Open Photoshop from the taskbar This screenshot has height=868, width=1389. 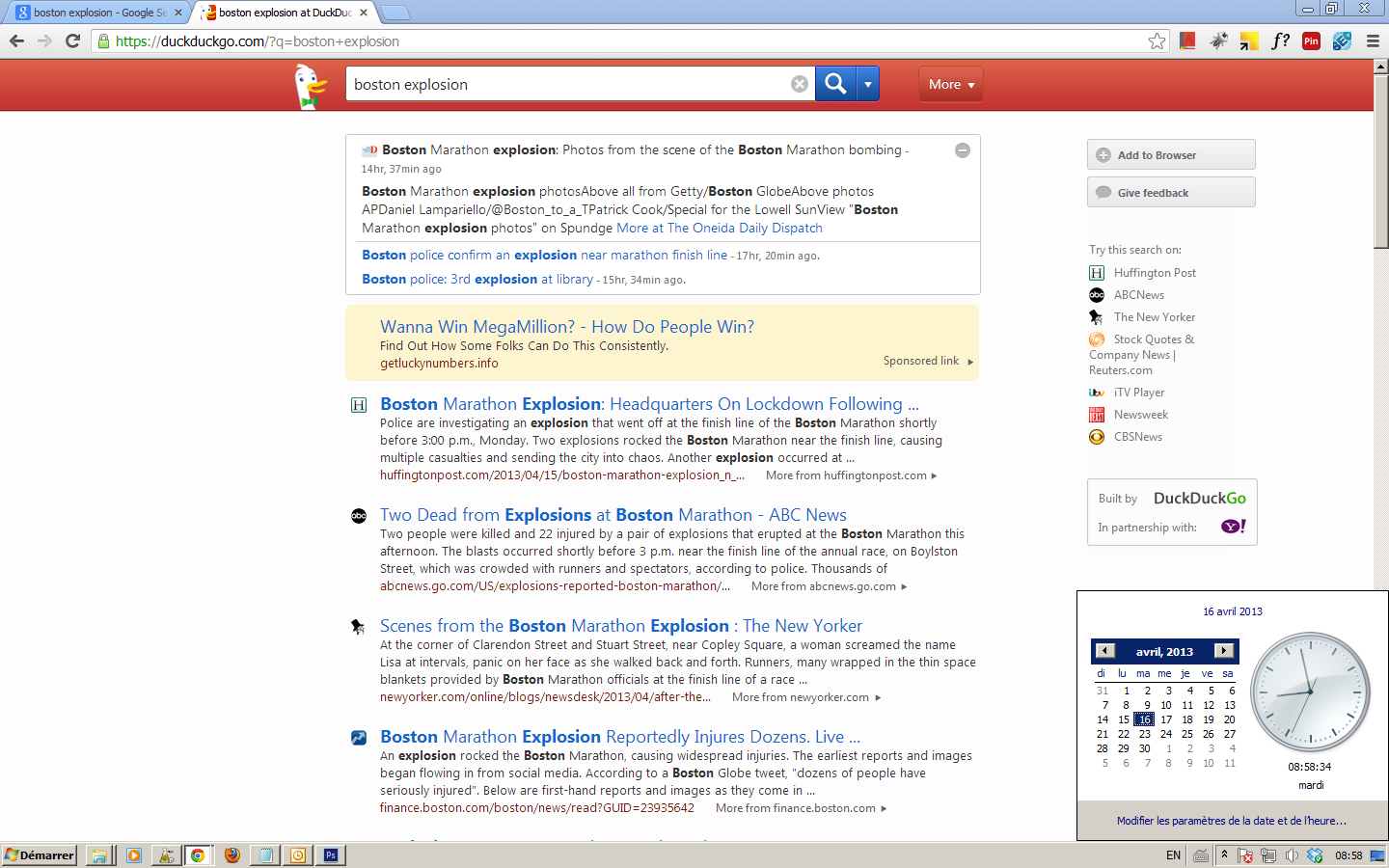point(331,855)
